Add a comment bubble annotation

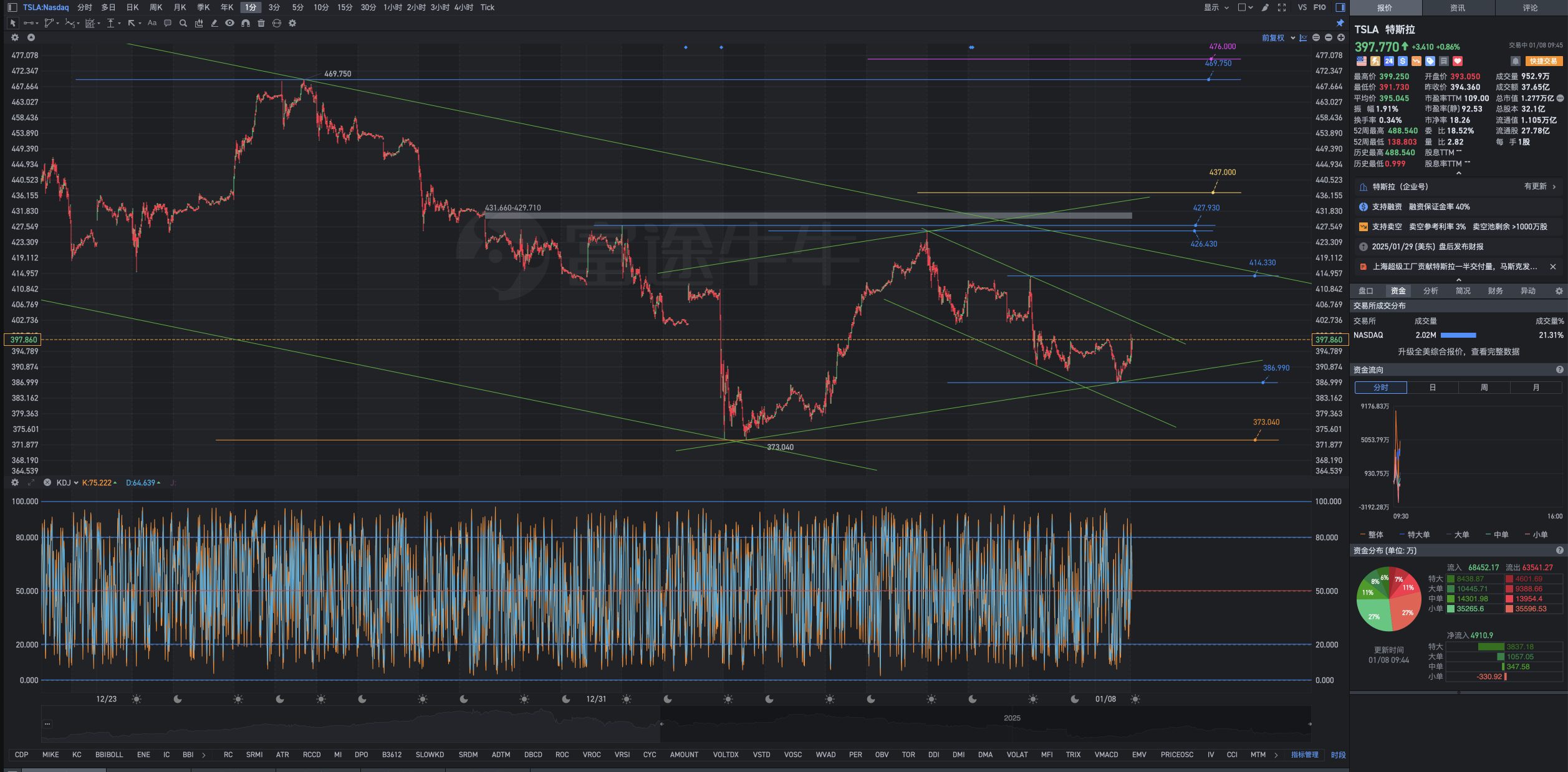pos(168,23)
